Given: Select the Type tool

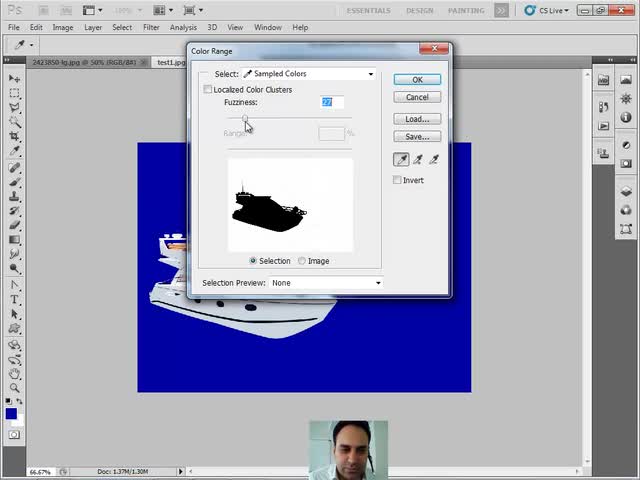Looking at the screenshot, I should coord(14,300).
